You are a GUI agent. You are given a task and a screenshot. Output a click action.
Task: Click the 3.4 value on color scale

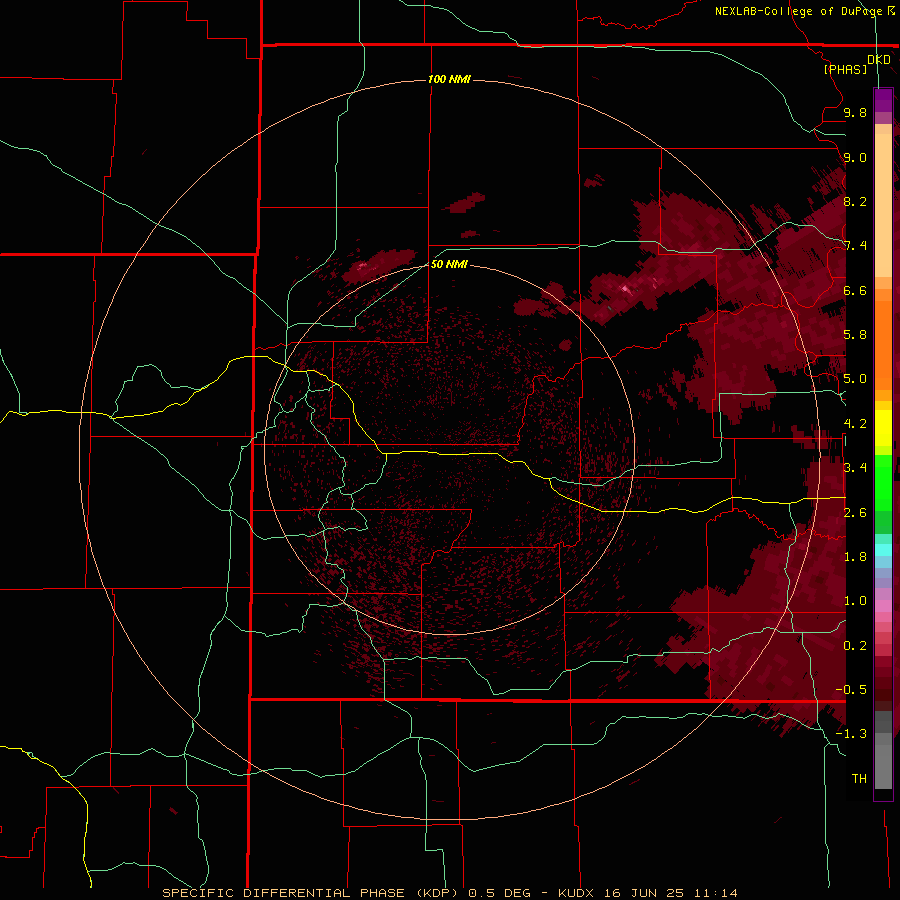tap(855, 468)
